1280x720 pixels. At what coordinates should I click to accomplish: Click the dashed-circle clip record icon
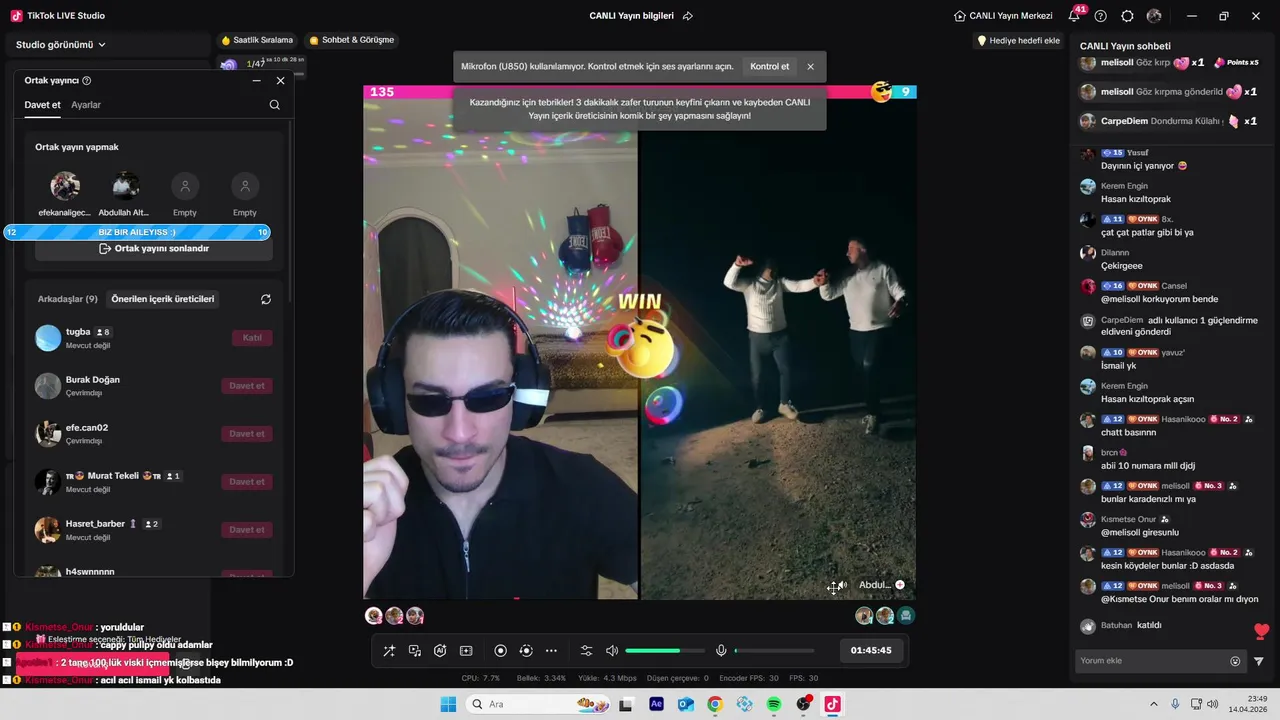point(526,651)
